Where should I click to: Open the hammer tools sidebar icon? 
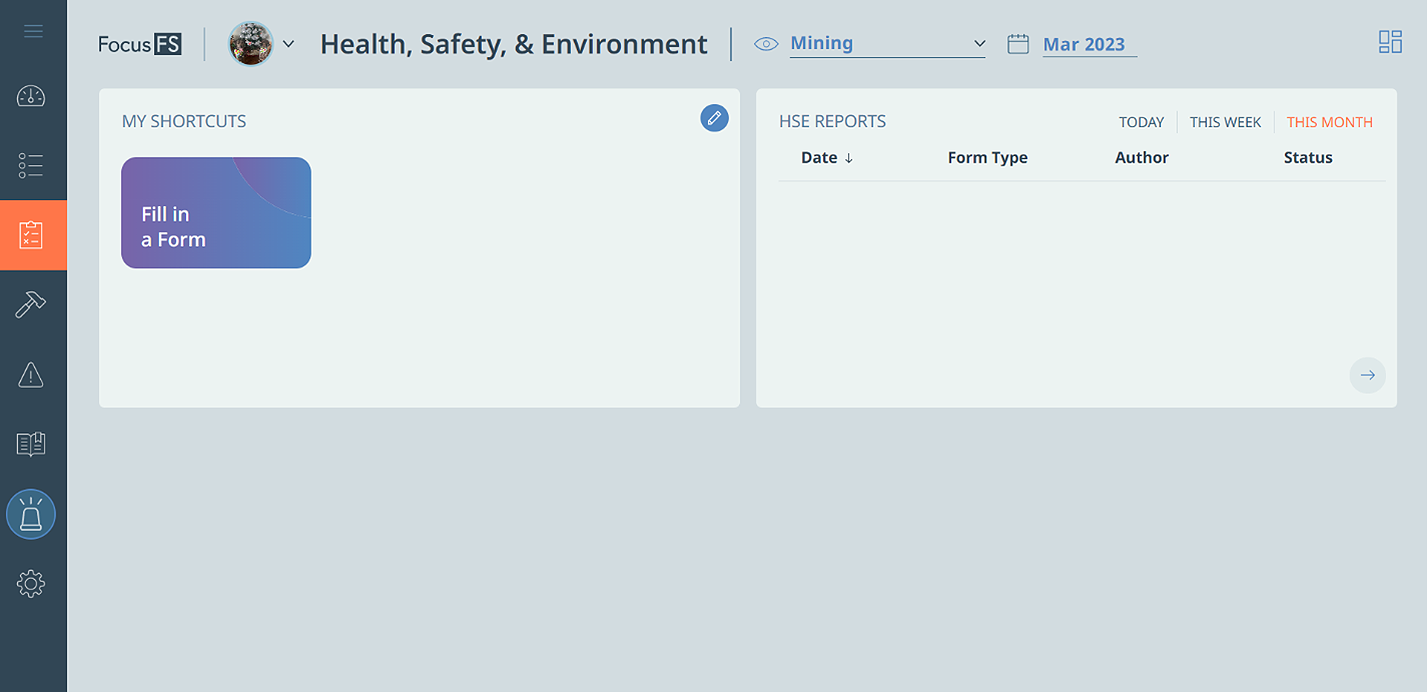pyautogui.click(x=31, y=305)
